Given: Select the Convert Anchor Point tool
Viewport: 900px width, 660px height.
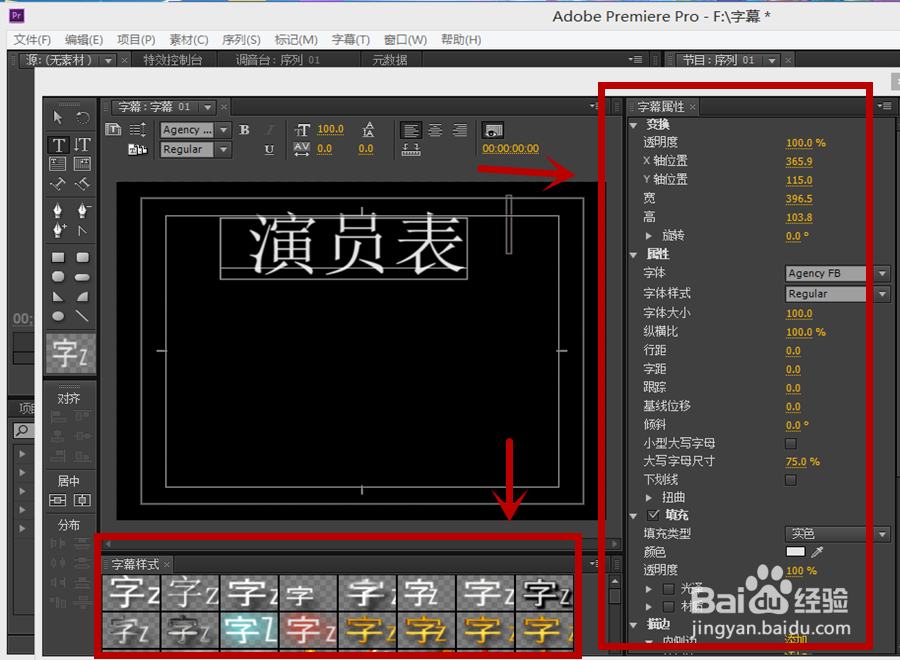Looking at the screenshot, I should (x=83, y=231).
